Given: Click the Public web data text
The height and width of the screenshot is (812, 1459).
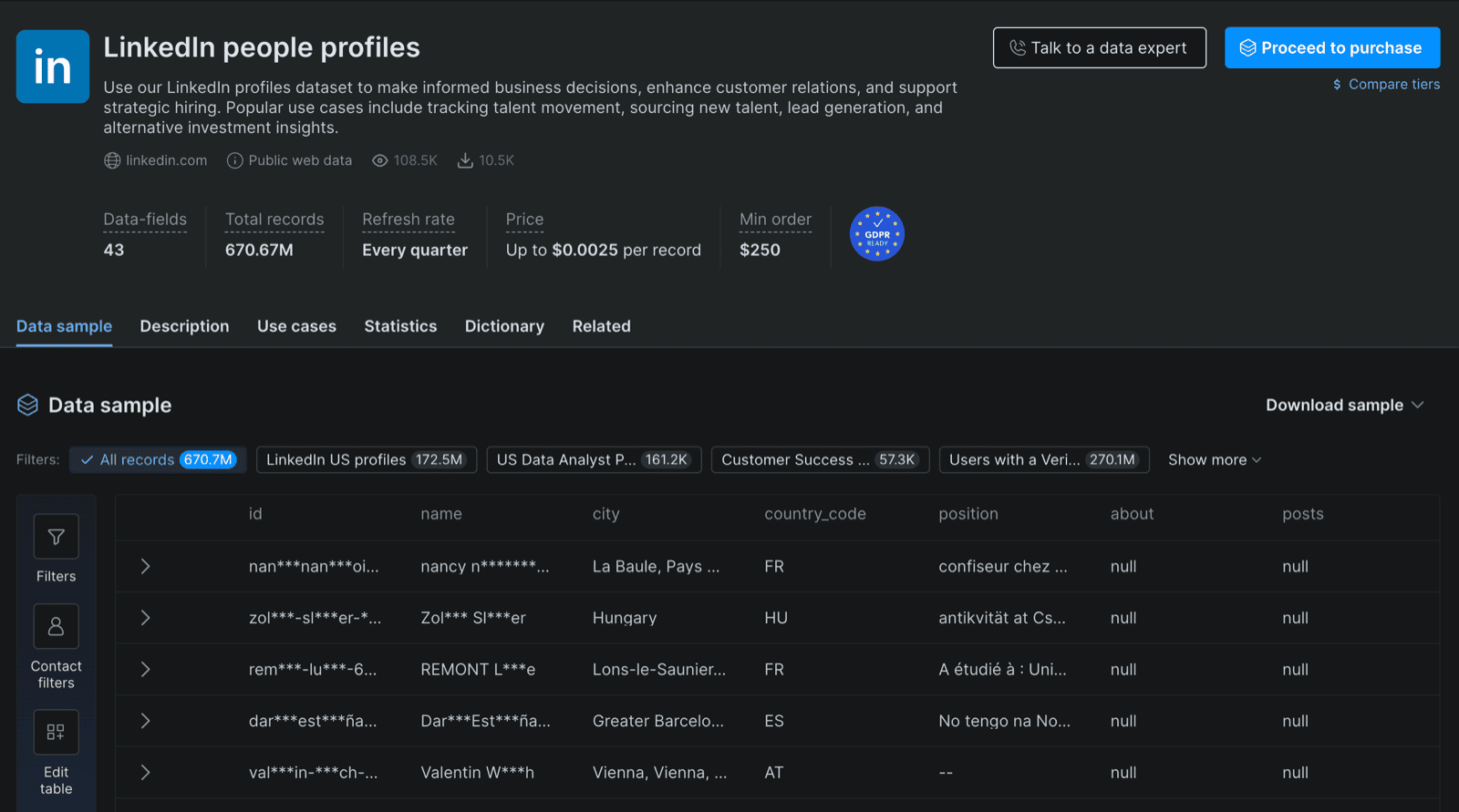Looking at the screenshot, I should (x=300, y=160).
